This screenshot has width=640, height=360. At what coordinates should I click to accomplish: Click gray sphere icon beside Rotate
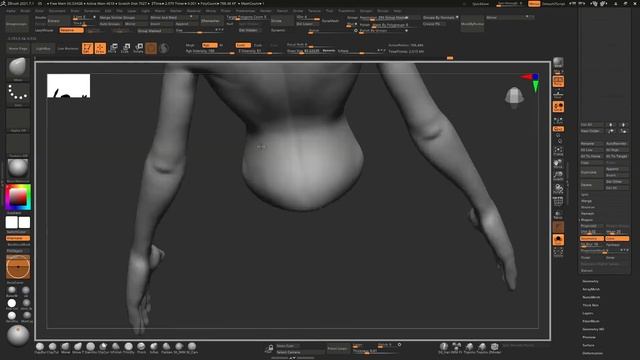pyautogui.click(x=164, y=48)
